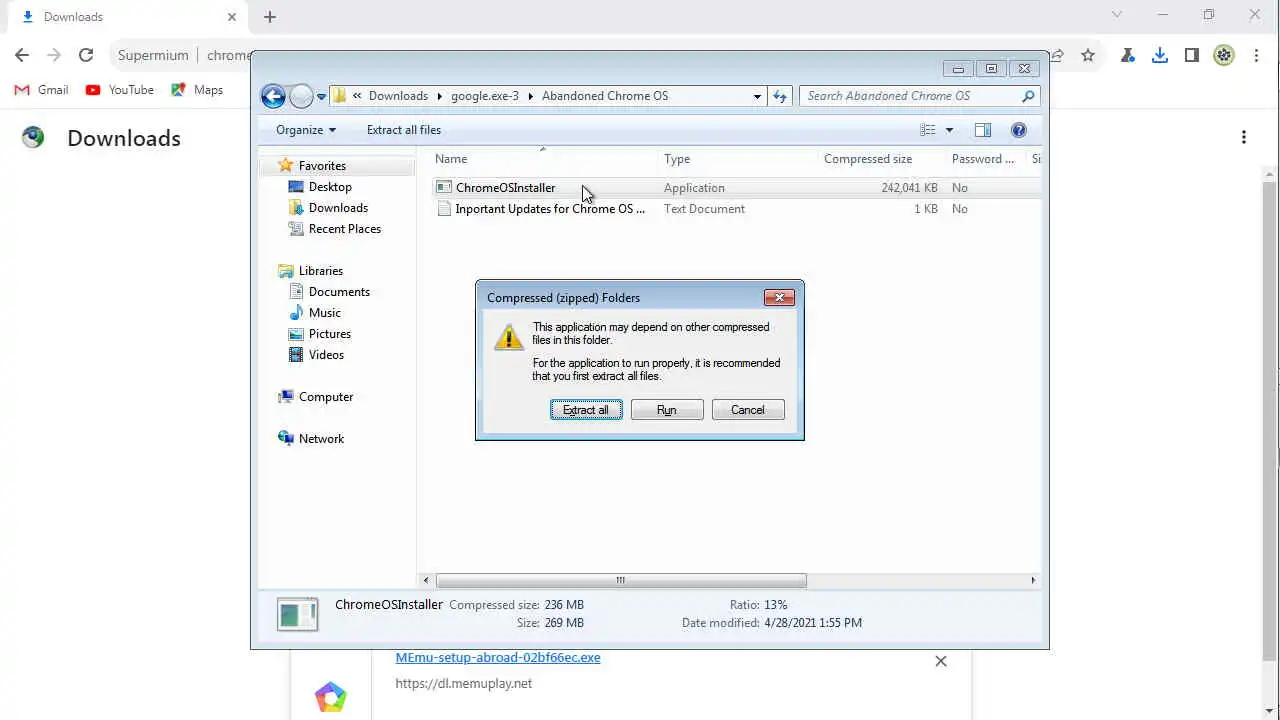The height and width of the screenshot is (720, 1280).
Task: Click the search magnifier icon
Action: pyautogui.click(x=1028, y=96)
